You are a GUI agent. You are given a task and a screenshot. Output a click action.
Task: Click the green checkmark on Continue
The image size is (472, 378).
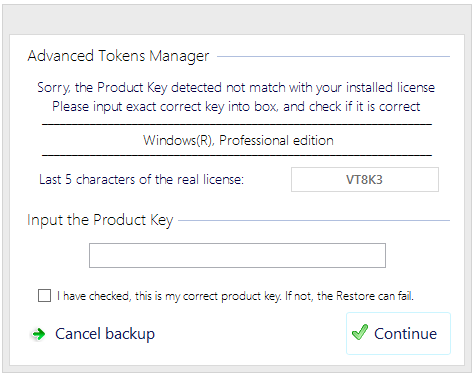360,333
